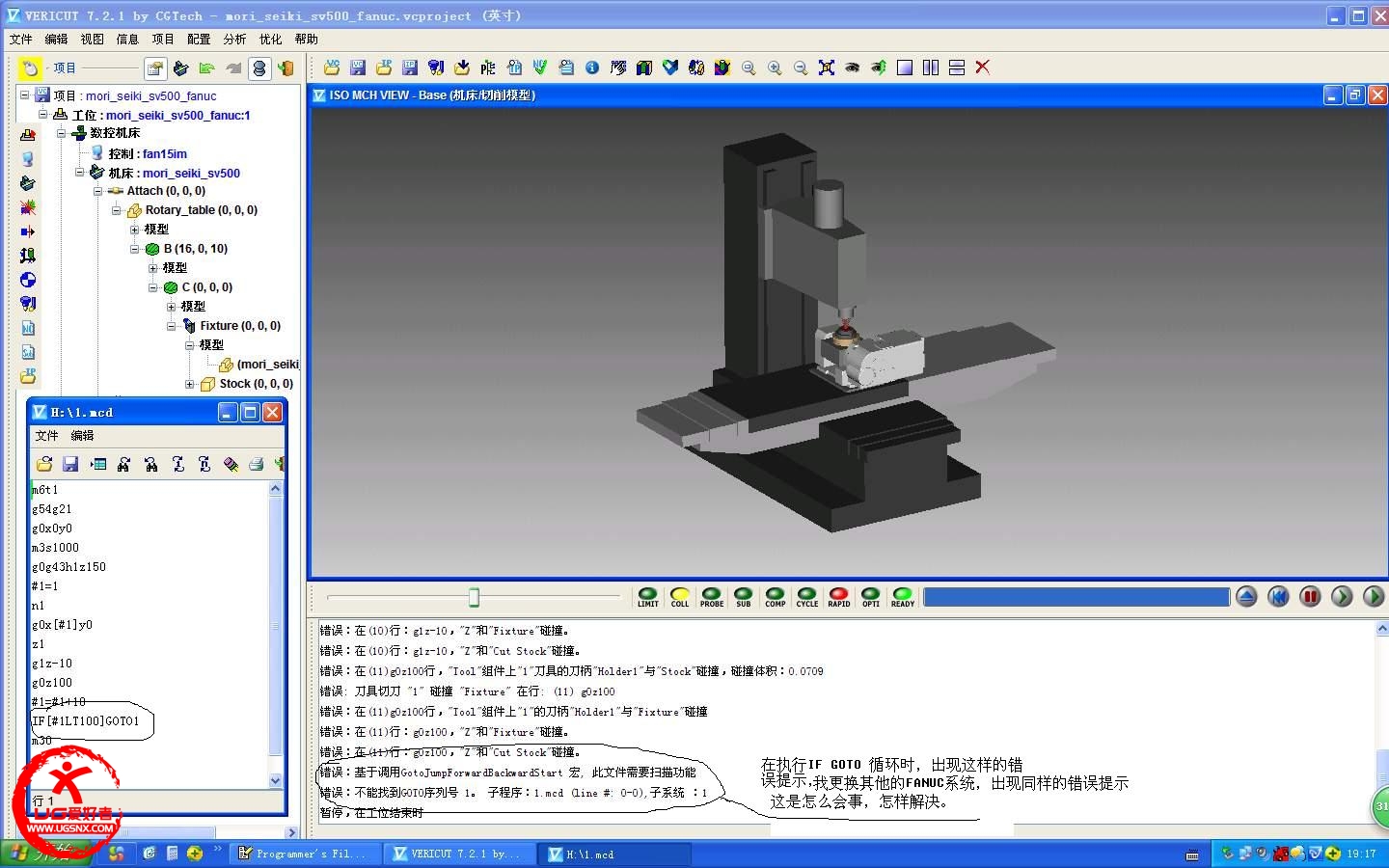Click the yellow mouse pick-mode icon

pyautogui.click(x=30, y=68)
